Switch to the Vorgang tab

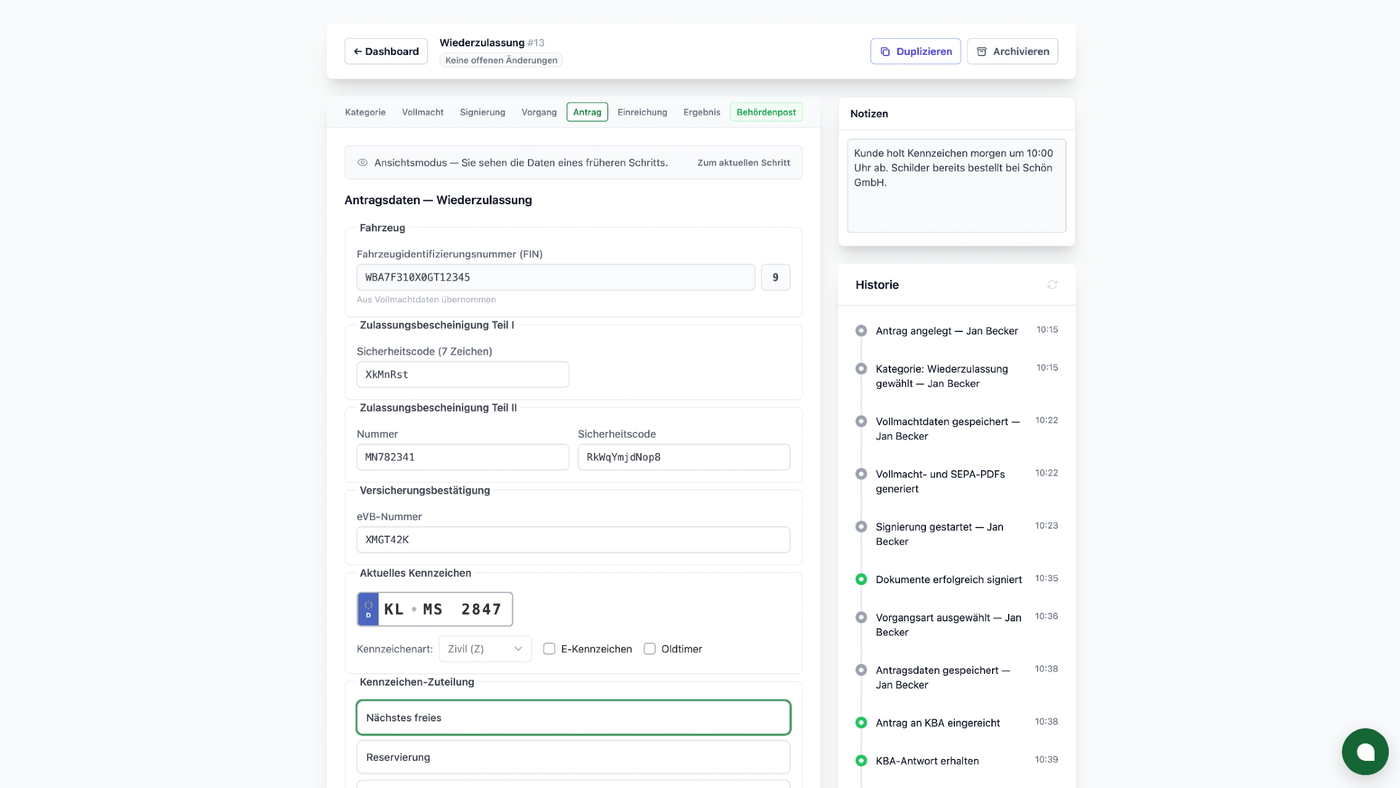(x=539, y=112)
